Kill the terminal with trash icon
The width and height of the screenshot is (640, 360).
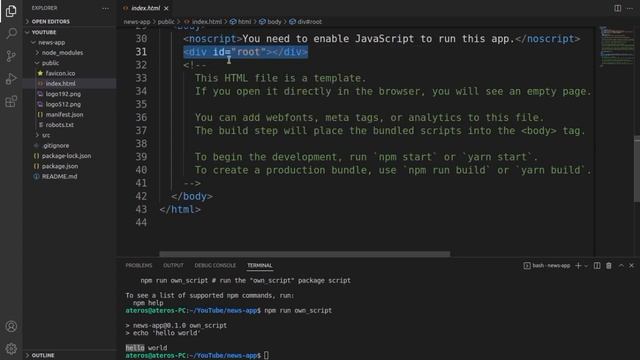(609, 266)
